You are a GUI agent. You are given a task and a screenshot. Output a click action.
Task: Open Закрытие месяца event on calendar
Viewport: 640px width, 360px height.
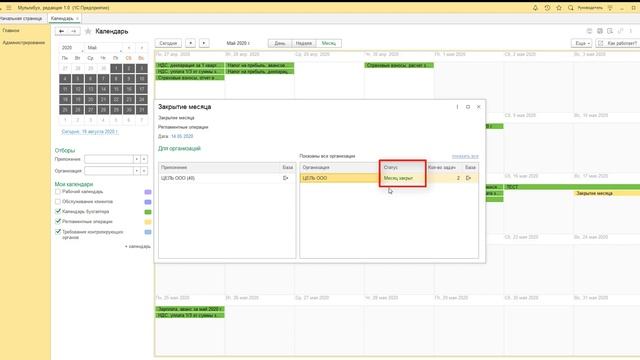click(x=607, y=193)
